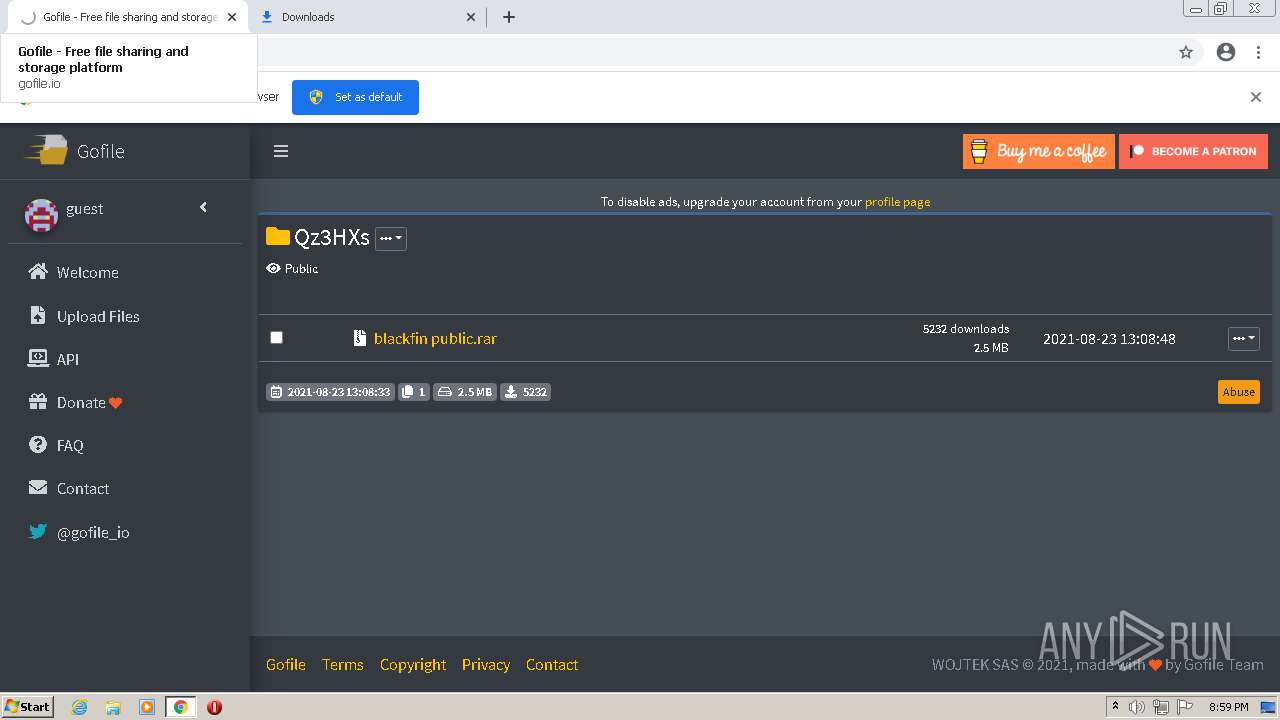Click the Opera taskbar icon
The image size is (1280, 720).
pyautogui.click(x=214, y=707)
